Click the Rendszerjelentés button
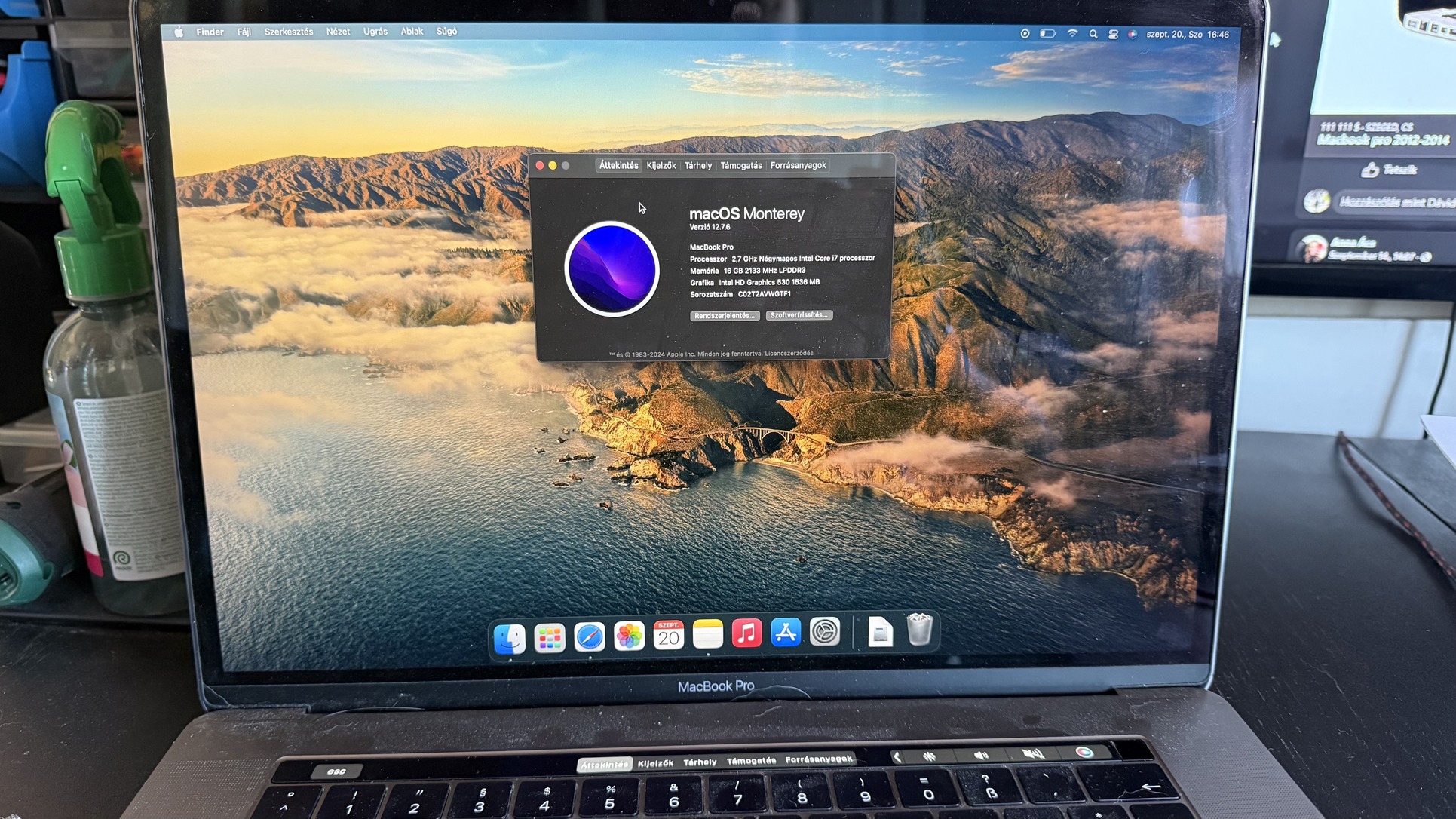The image size is (1456, 819). (x=724, y=316)
